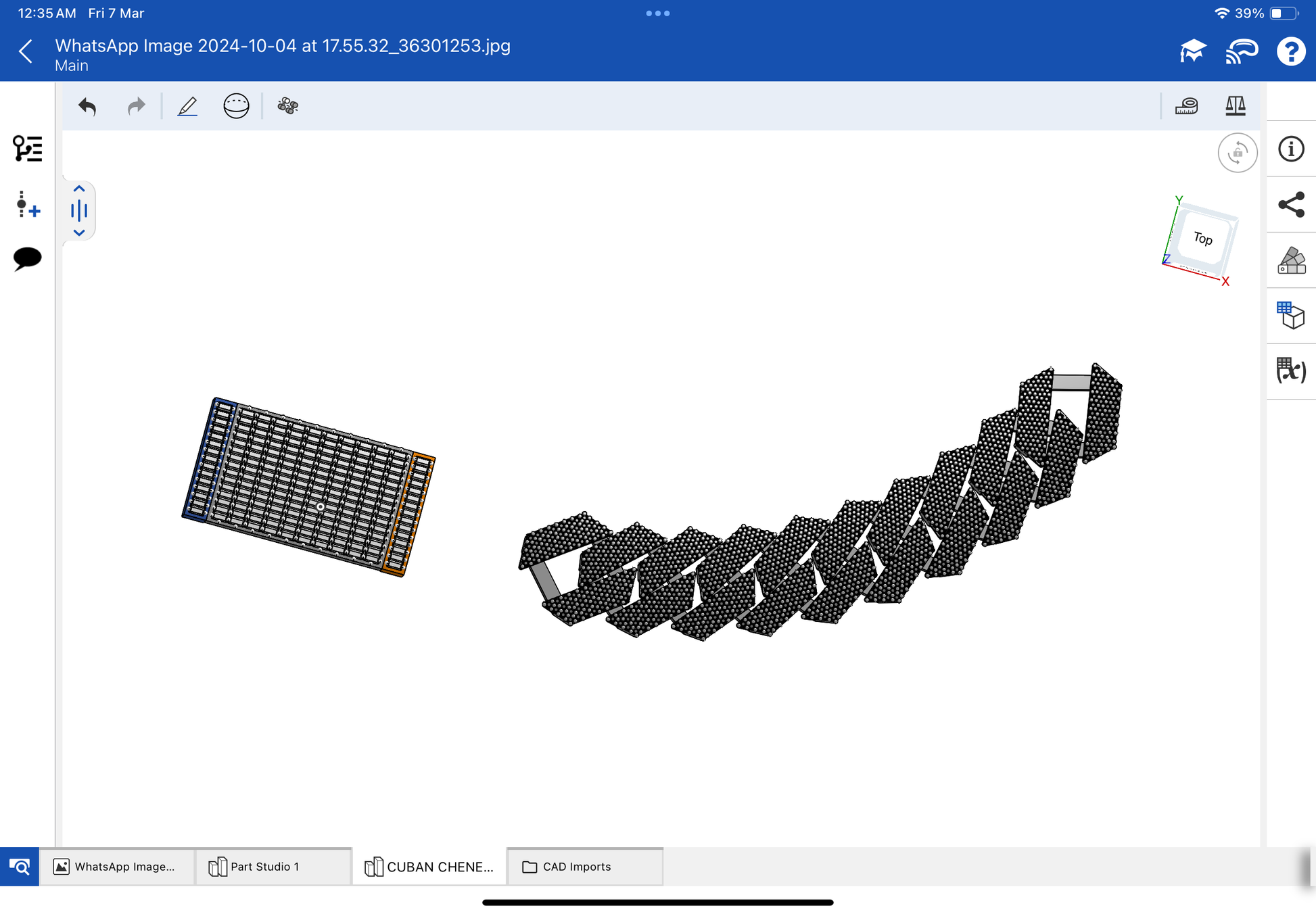1316x914 pixels.
Task: Open the measure tape tool
Action: click(1186, 106)
